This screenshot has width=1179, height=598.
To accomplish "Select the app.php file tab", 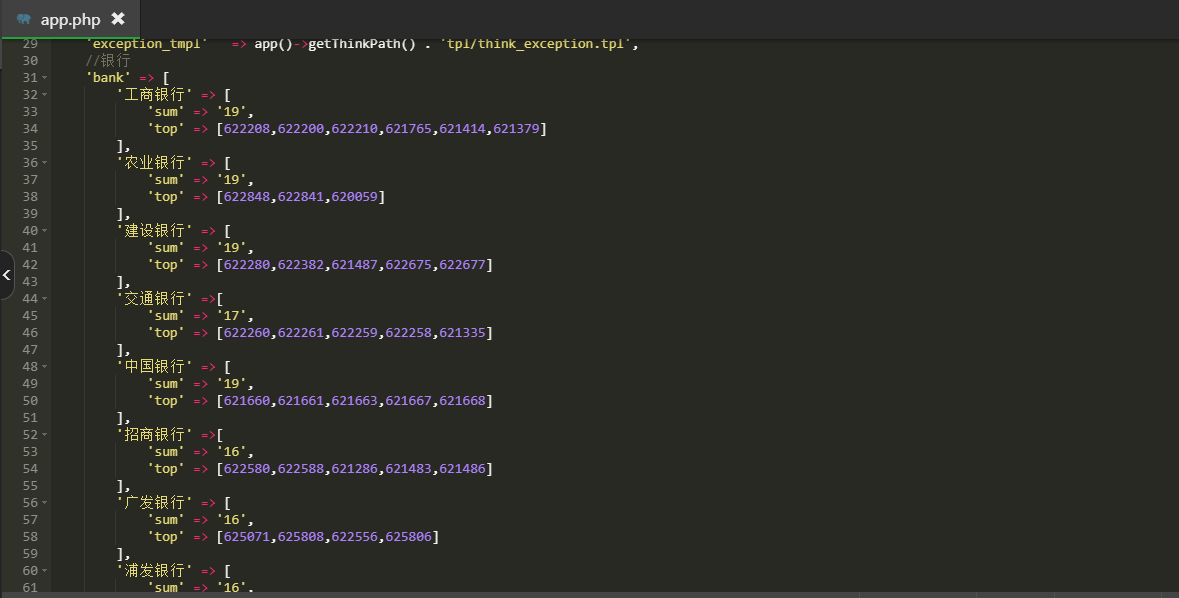I will [x=70, y=19].
